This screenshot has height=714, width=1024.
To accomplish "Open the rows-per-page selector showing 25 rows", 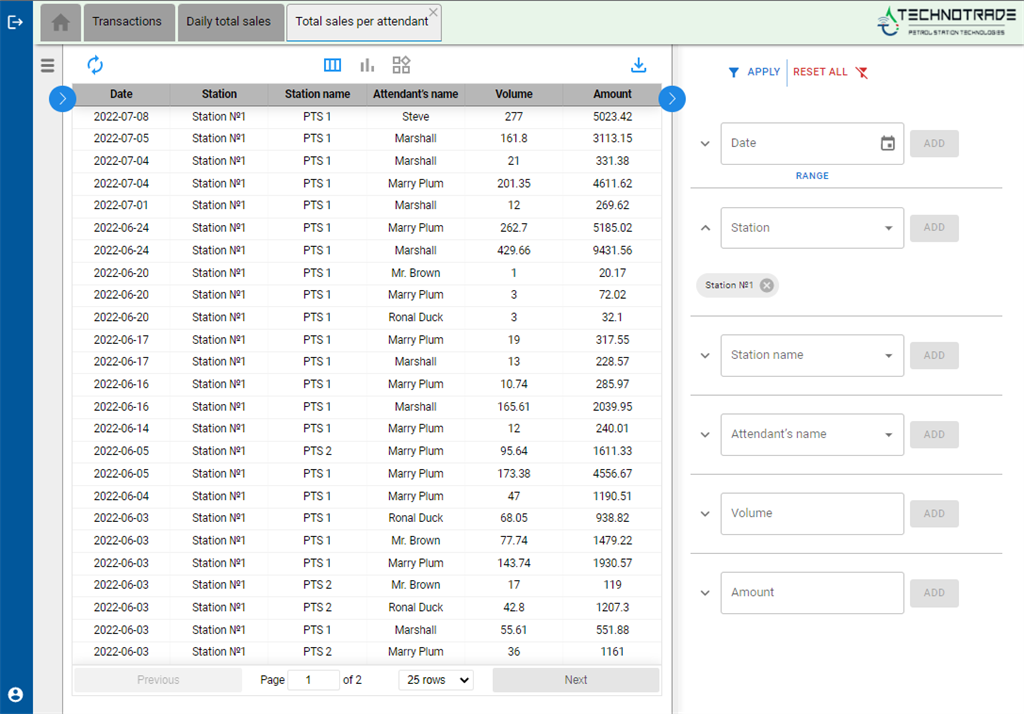I will click(435, 680).
